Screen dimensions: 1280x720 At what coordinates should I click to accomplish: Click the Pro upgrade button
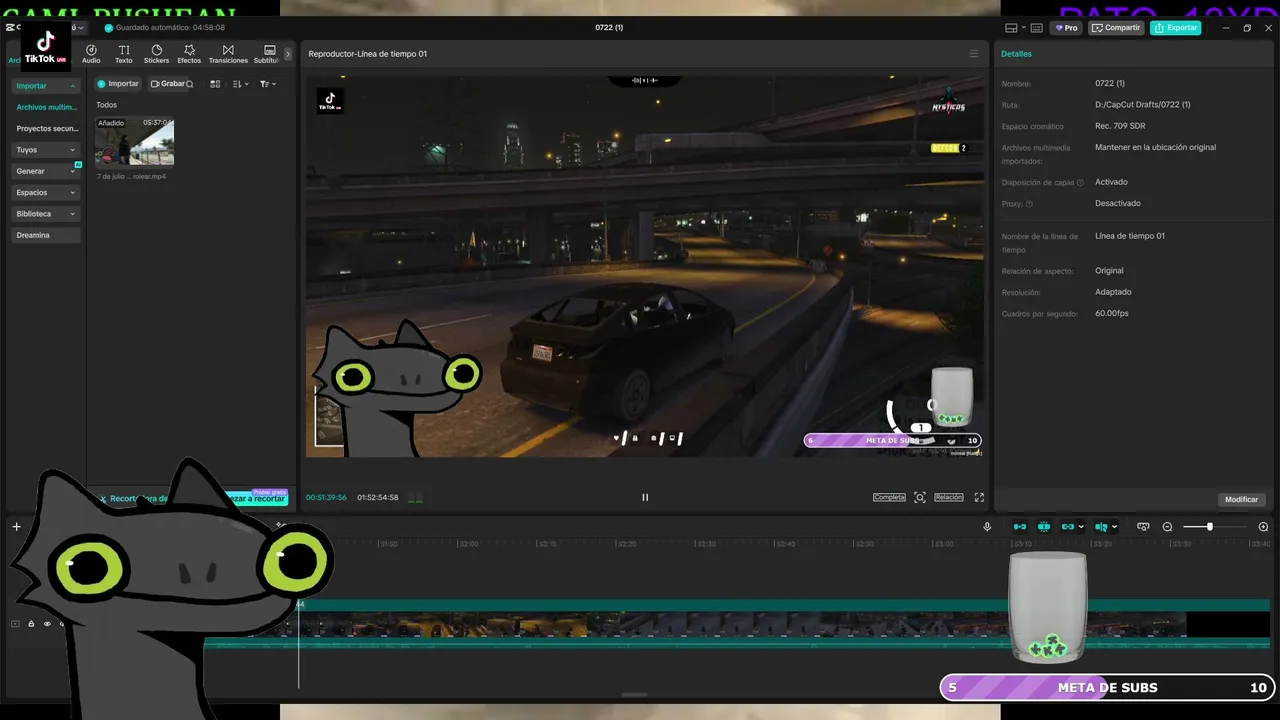(1066, 28)
